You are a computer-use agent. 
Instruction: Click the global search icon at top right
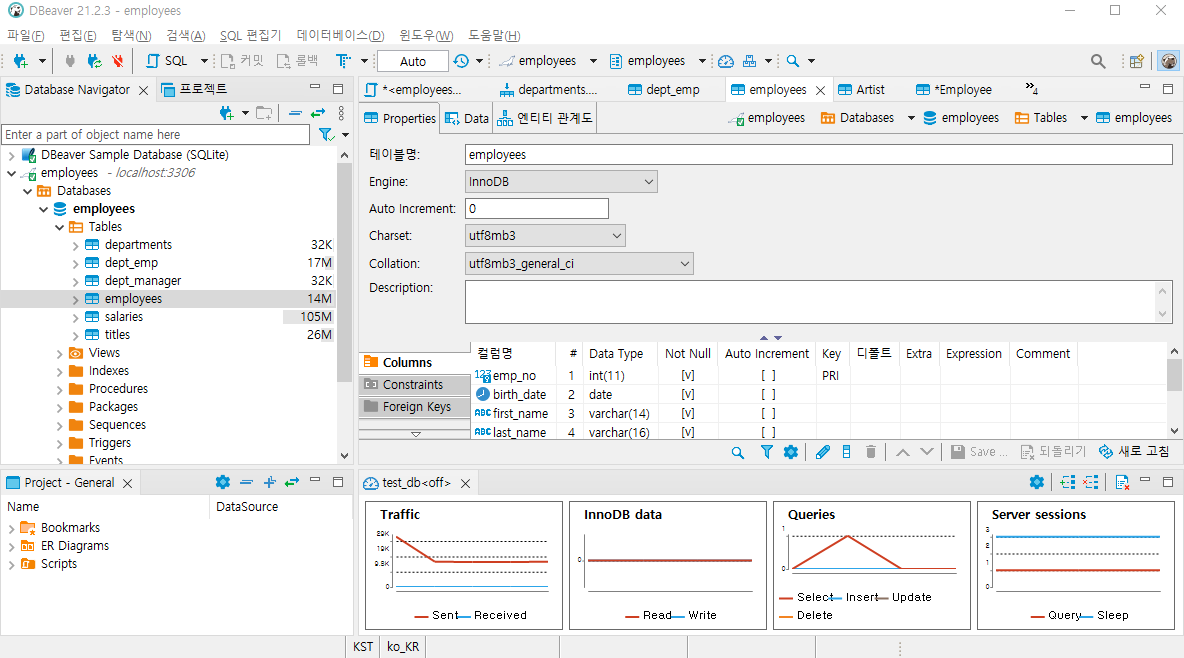(1098, 61)
